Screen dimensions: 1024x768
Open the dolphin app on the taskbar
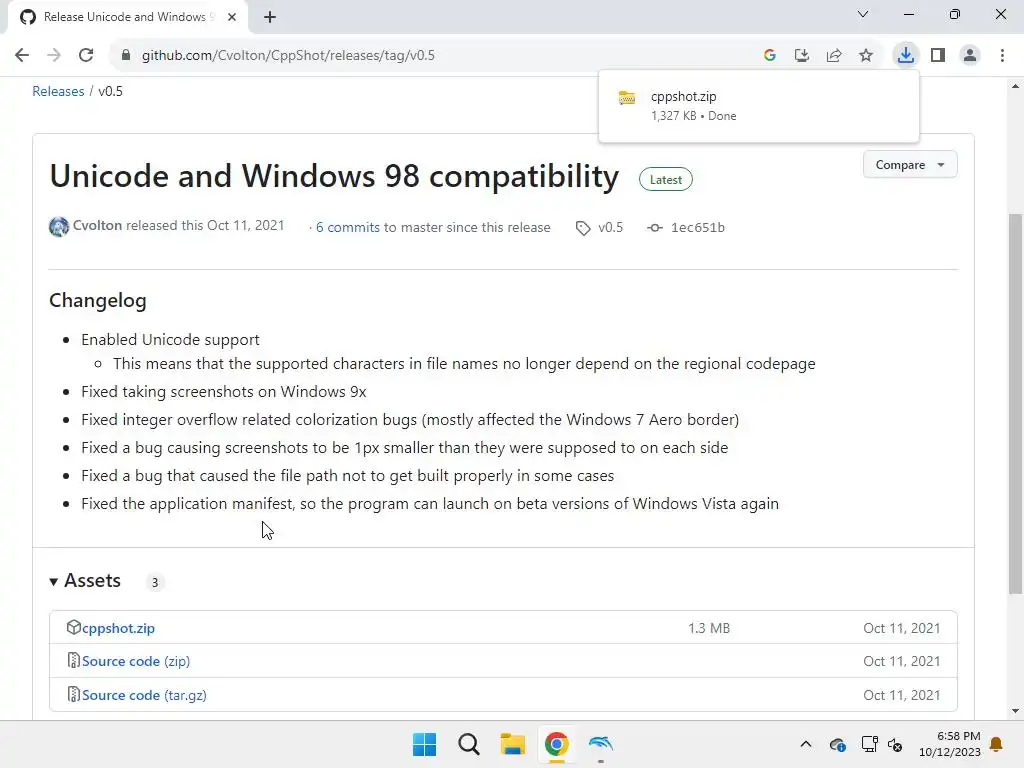click(601, 743)
